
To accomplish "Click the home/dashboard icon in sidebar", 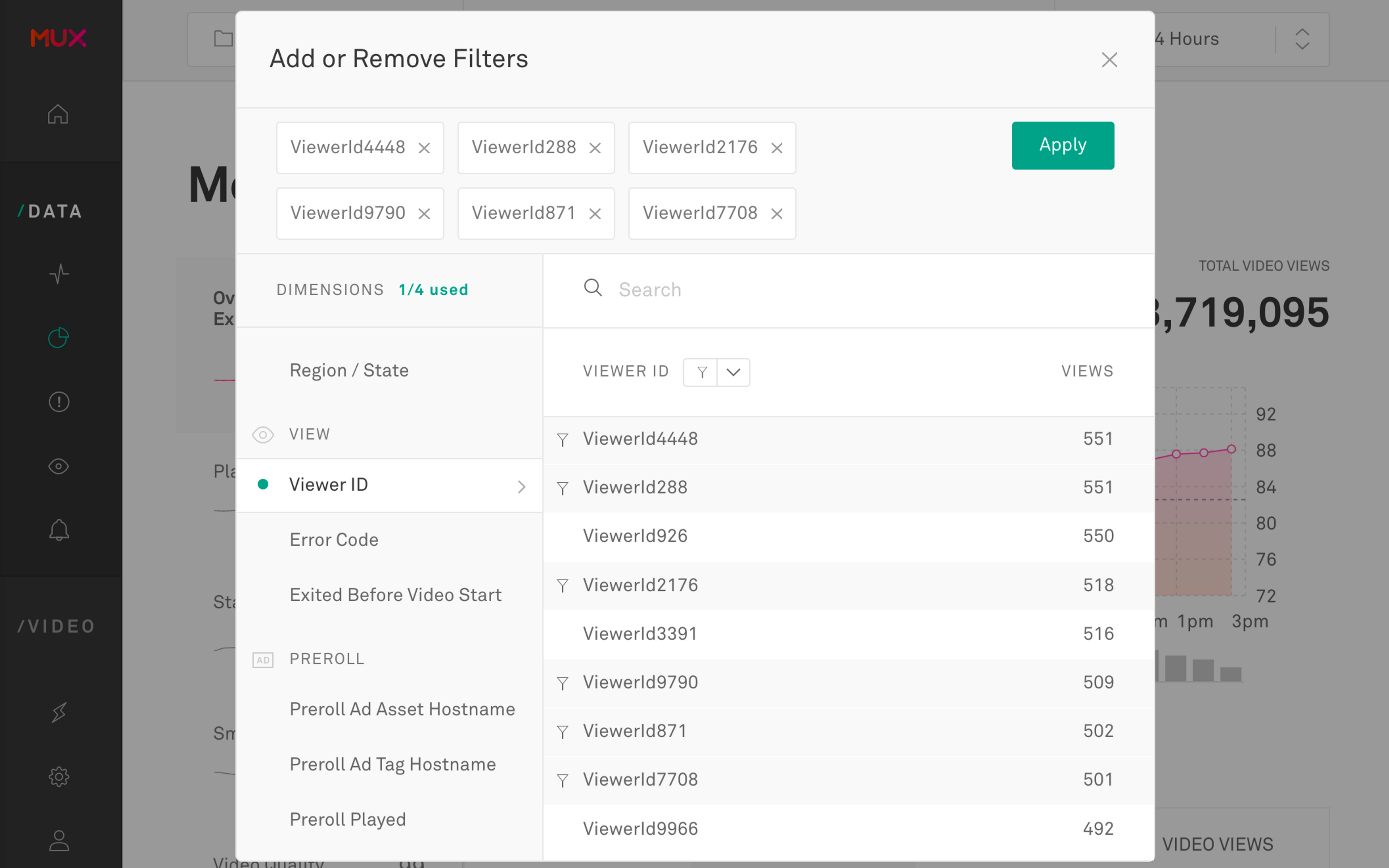I will click(58, 114).
